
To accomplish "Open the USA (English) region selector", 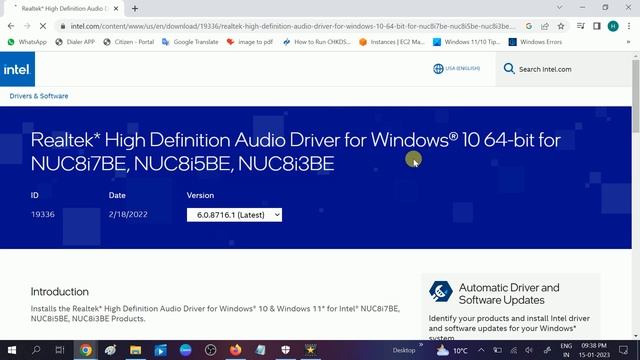I will tap(456, 69).
